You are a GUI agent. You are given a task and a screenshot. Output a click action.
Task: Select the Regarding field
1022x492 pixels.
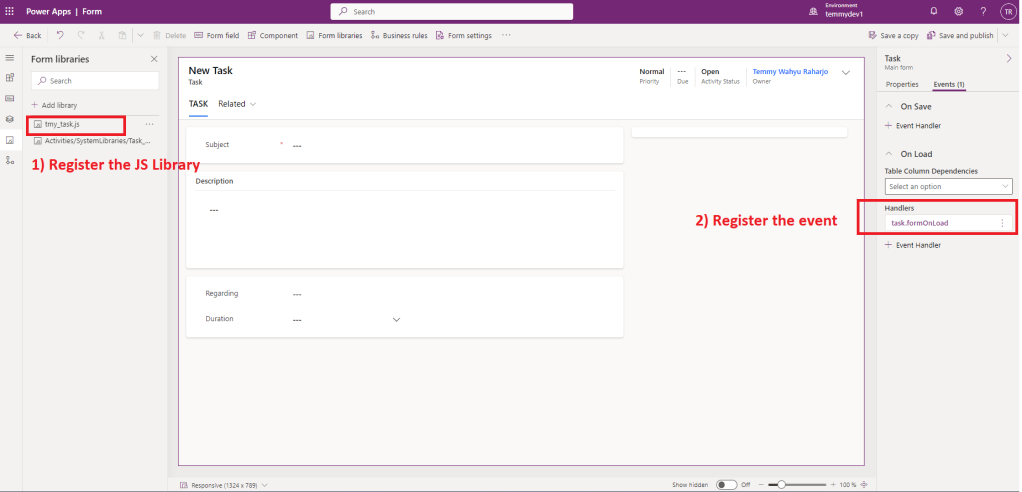pyautogui.click(x=405, y=294)
